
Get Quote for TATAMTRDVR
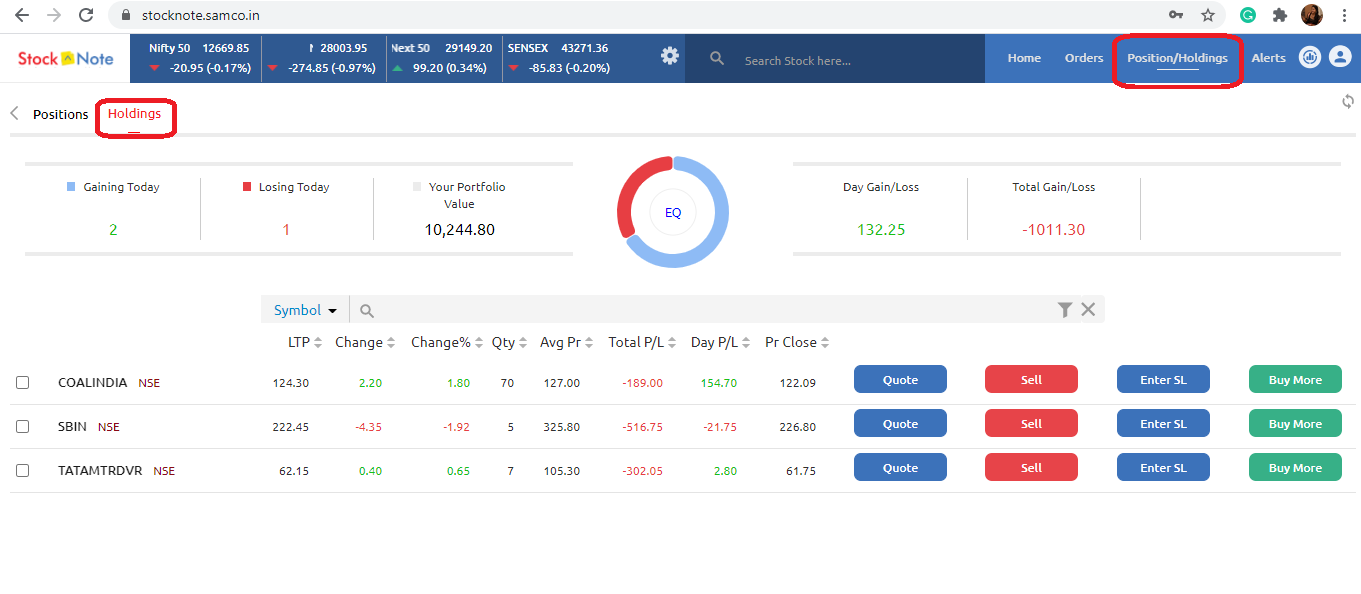pos(900,468)
